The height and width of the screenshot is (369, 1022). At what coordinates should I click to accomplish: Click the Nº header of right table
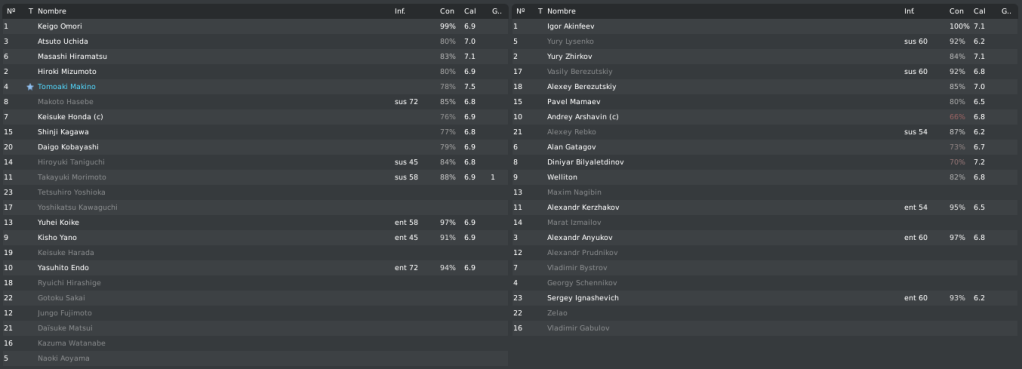pyautogui.click(x=520, y=11)
